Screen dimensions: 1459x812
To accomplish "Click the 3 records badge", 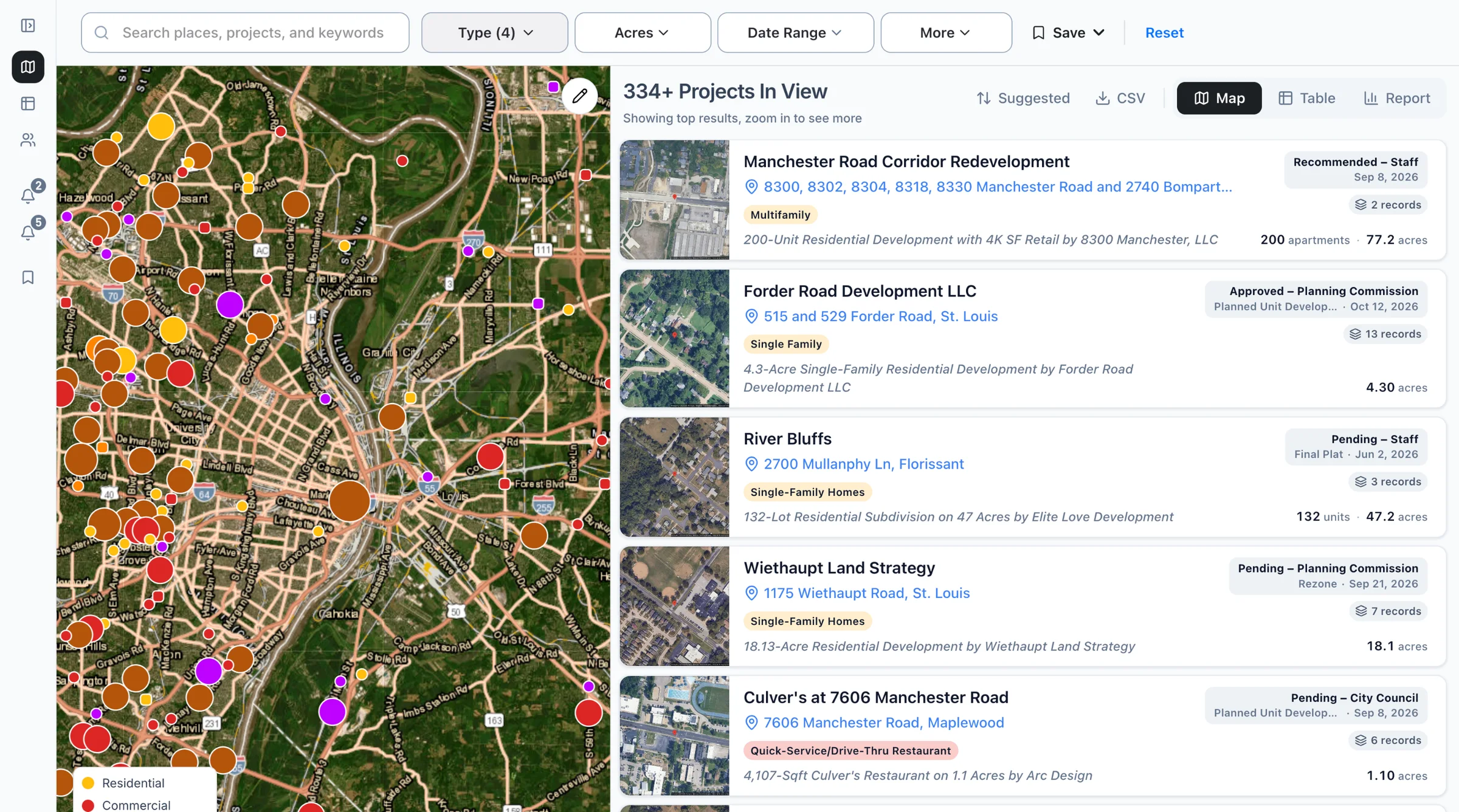I will 1388,481.
